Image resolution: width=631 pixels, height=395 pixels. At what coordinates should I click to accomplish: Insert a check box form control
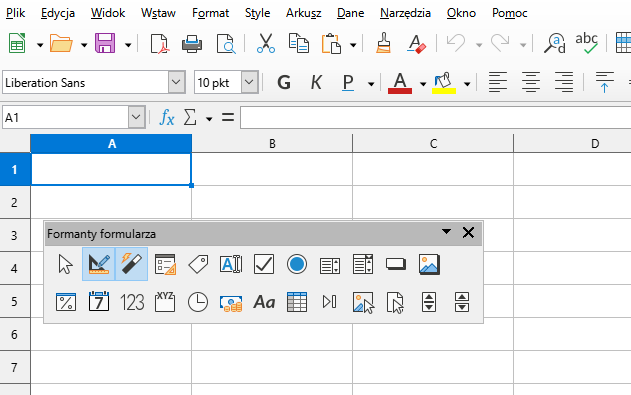point(264,264)
